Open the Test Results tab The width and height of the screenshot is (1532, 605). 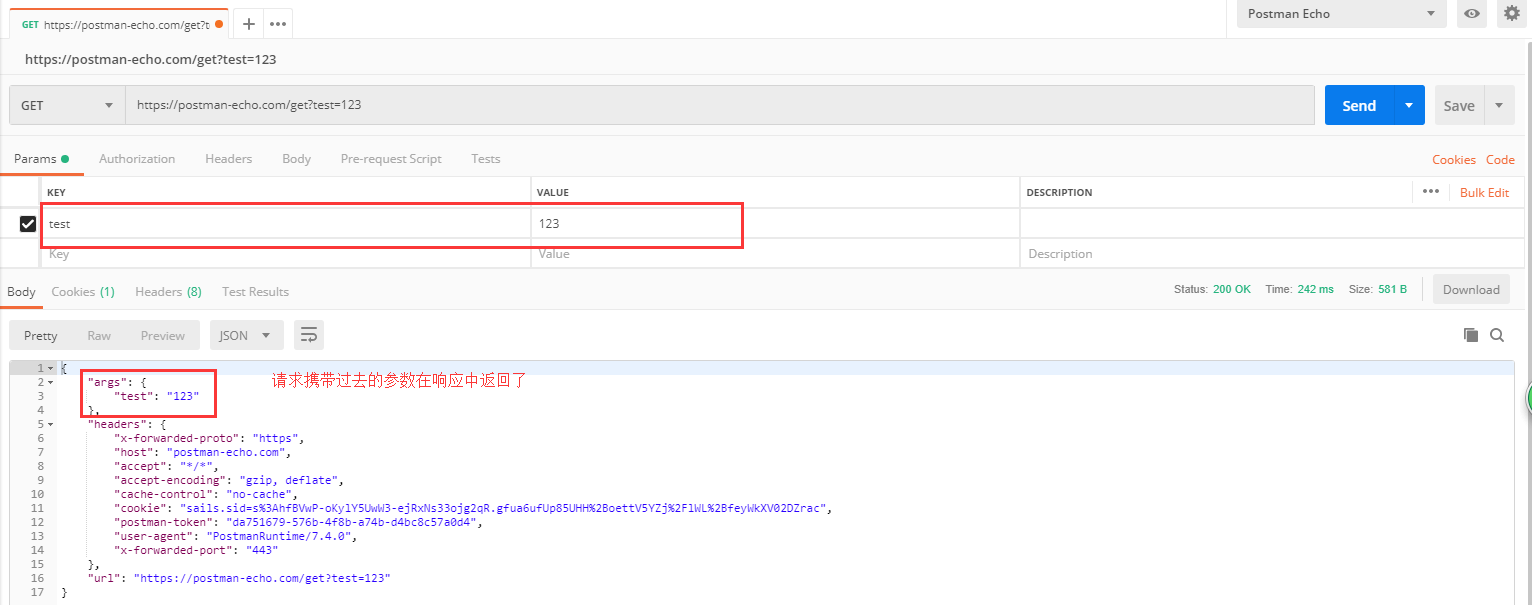click(x=255, y=291)
